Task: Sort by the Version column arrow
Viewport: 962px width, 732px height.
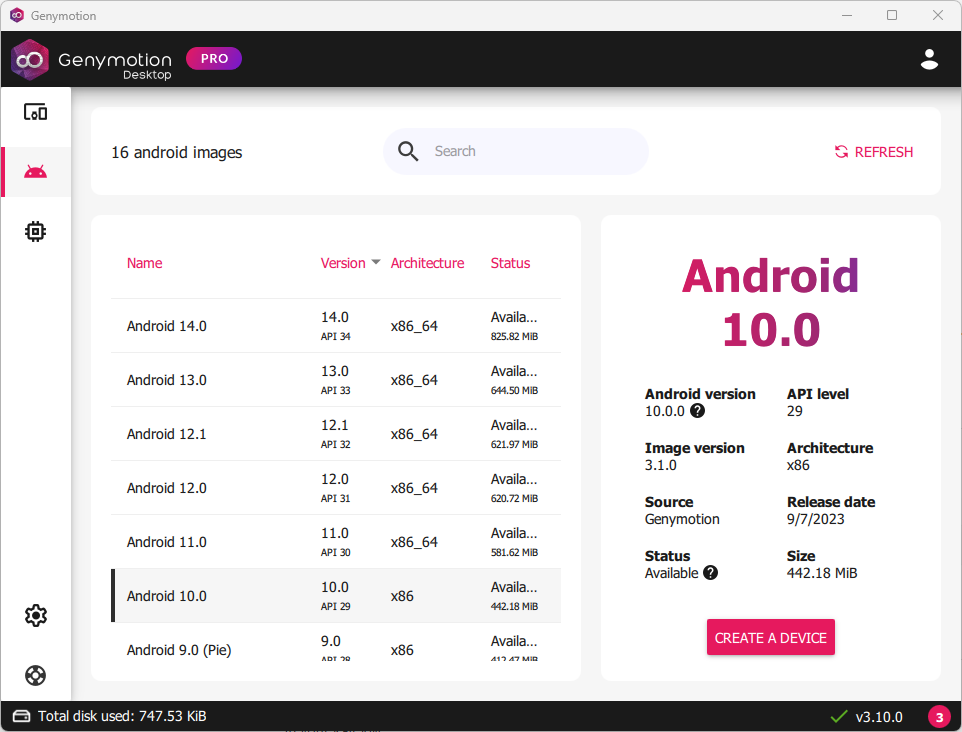Action: [x=376, y=262]
